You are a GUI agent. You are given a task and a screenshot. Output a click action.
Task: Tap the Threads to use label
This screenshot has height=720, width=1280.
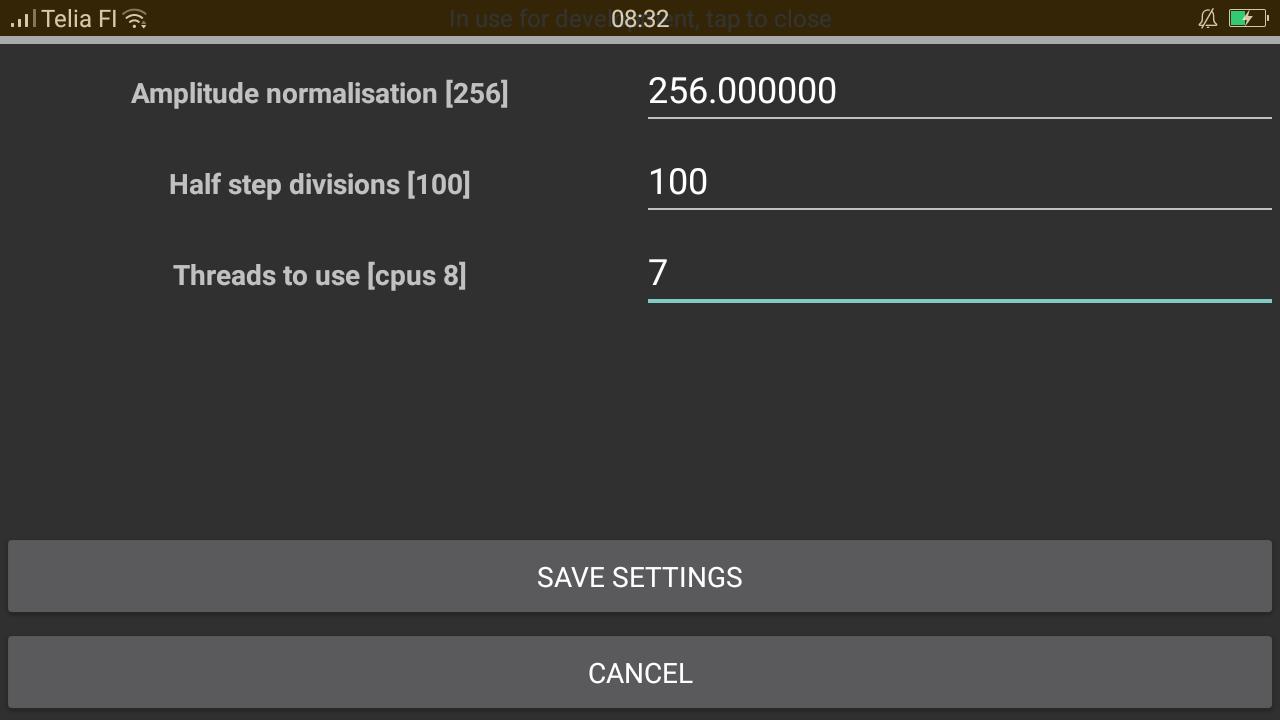coord(267,276)
